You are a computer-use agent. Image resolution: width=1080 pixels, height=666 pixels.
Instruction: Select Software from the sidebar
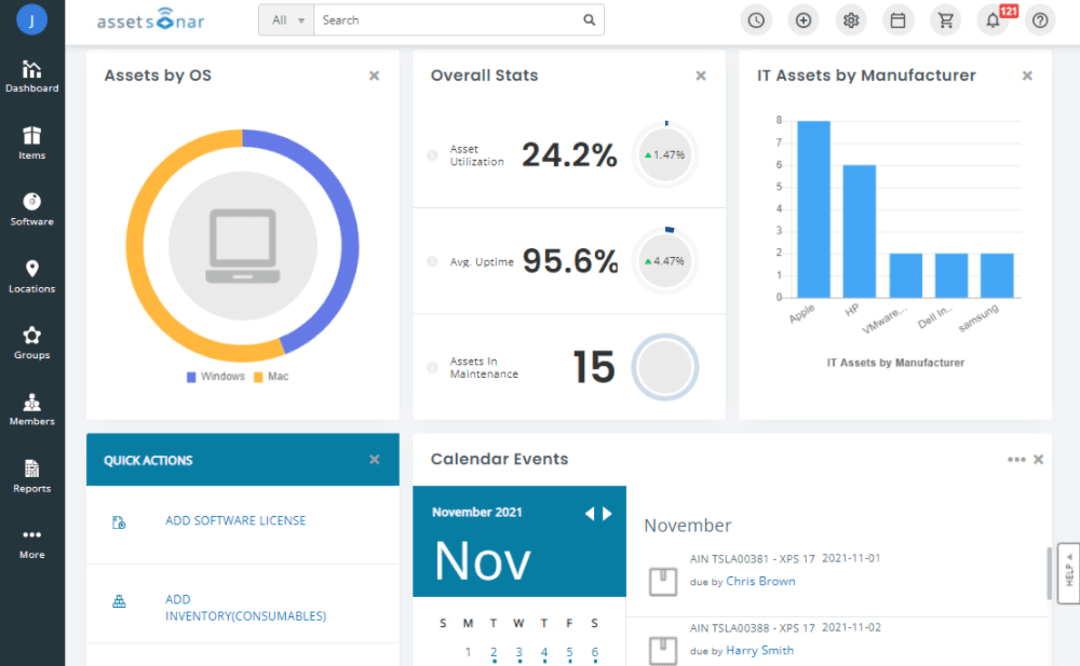click(31, 210)
